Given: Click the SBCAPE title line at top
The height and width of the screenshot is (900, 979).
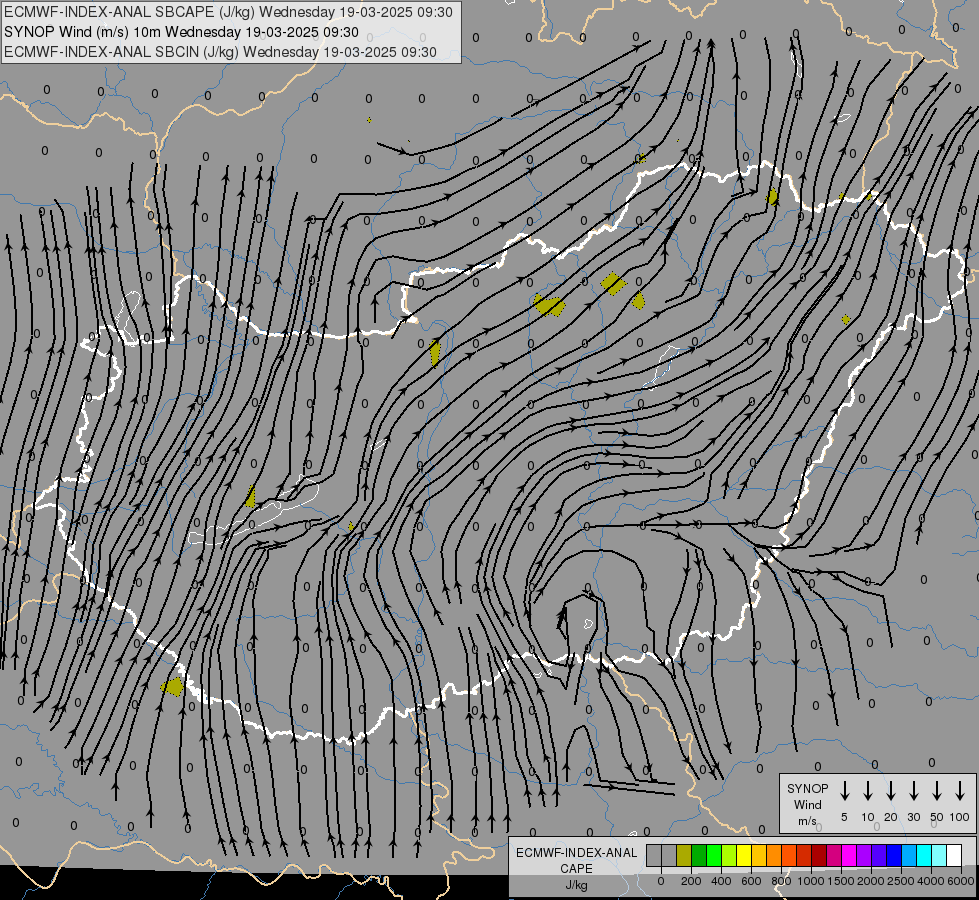Looking at the screenshot, I should (229, 12).
